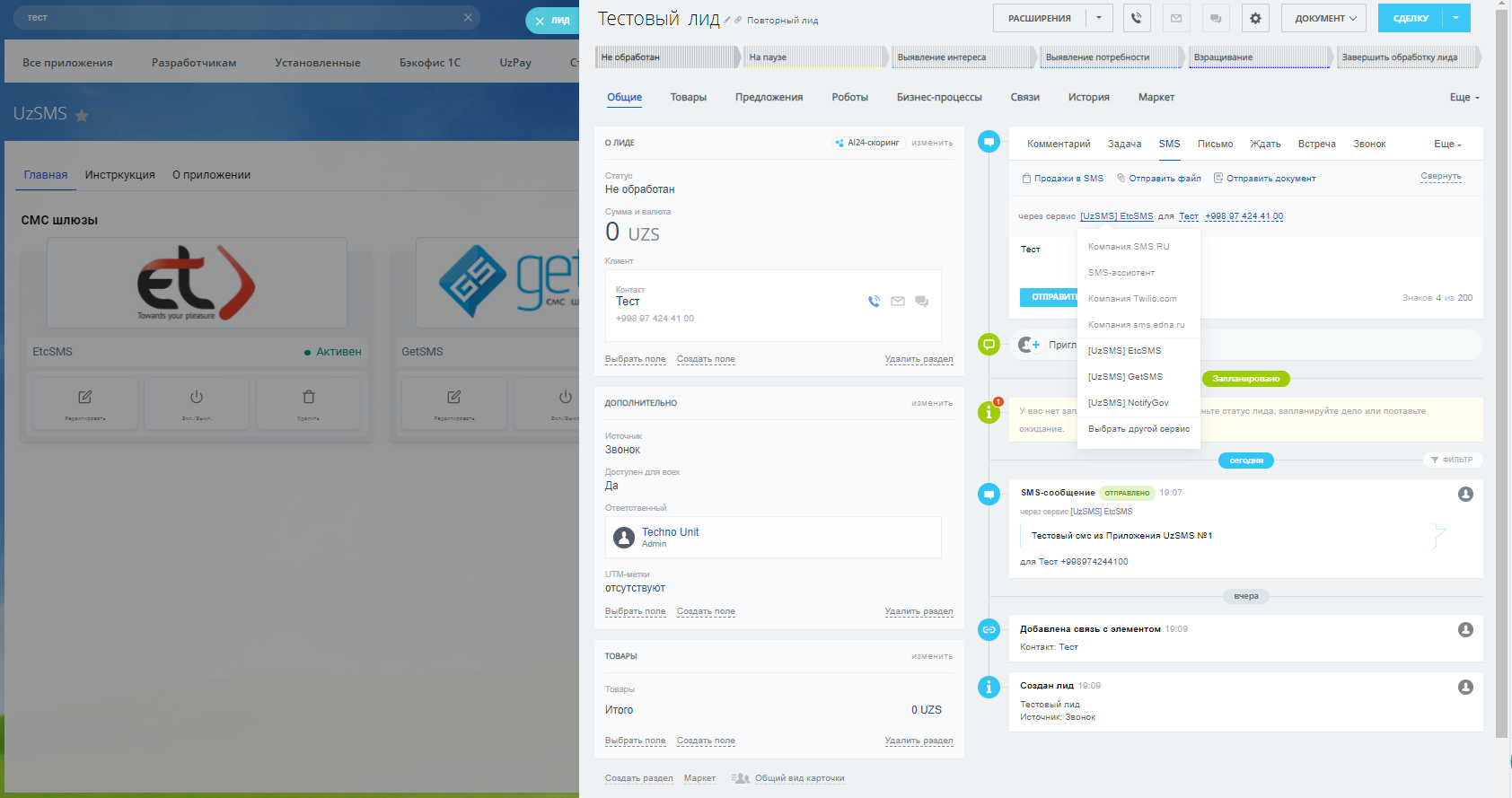
Task: Click Отправить документ link
Action: pos(1264,179)
